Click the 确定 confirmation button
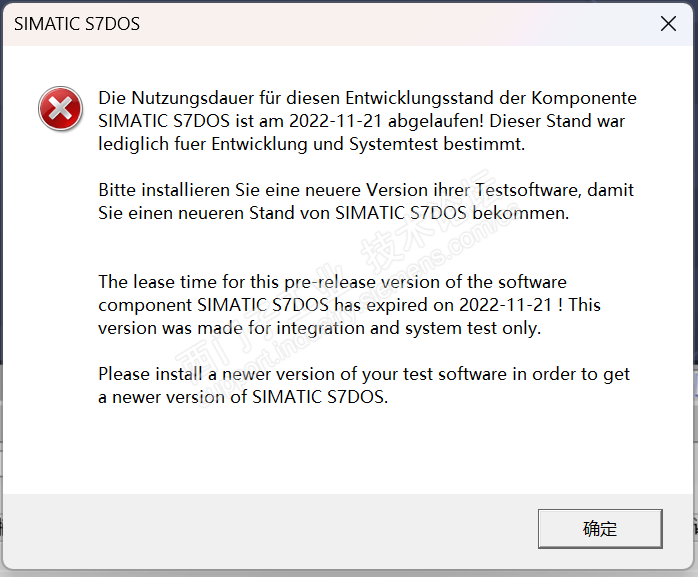The image size is (698, 577). coord(600,529)
